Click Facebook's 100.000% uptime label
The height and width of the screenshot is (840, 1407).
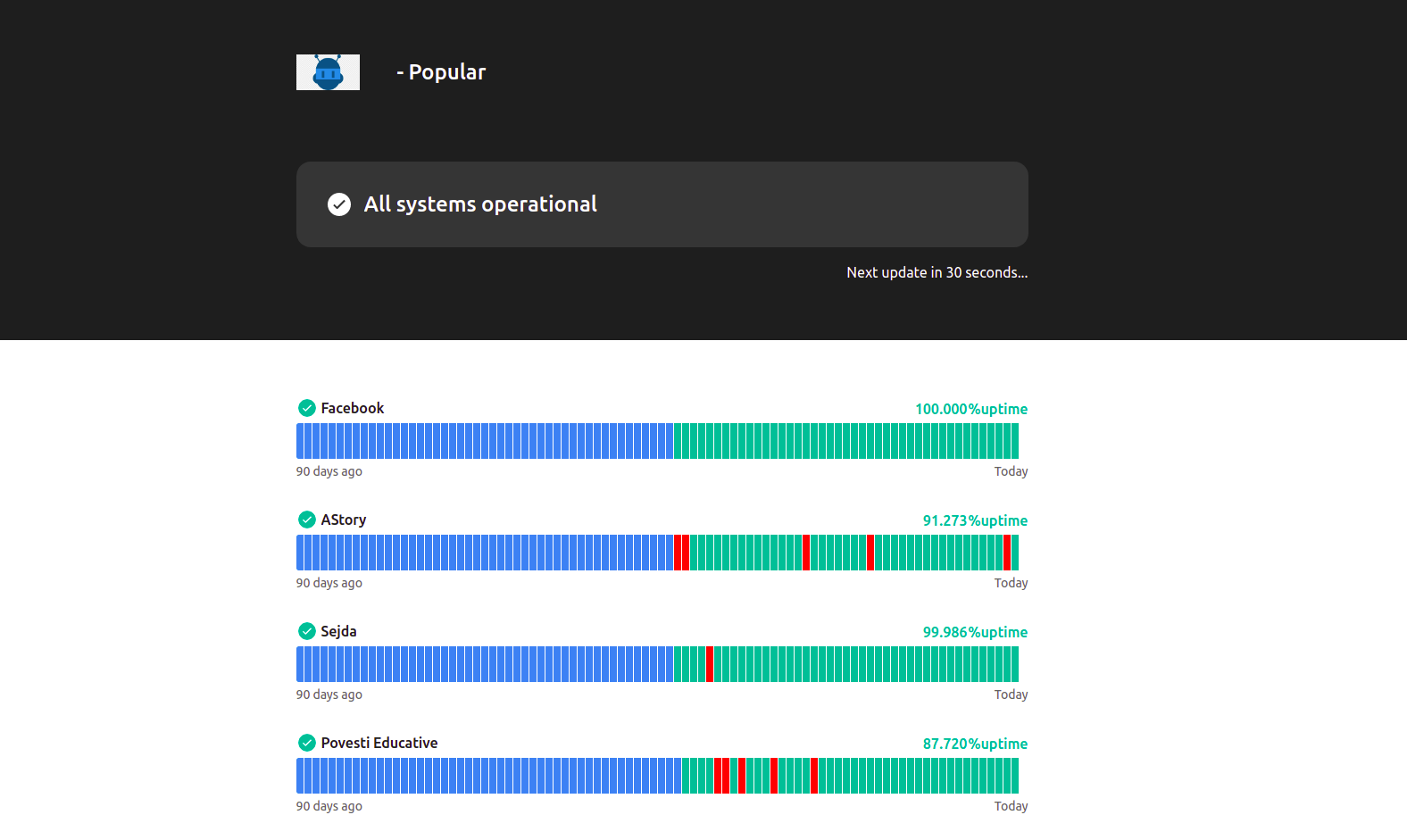pos(971,409)
